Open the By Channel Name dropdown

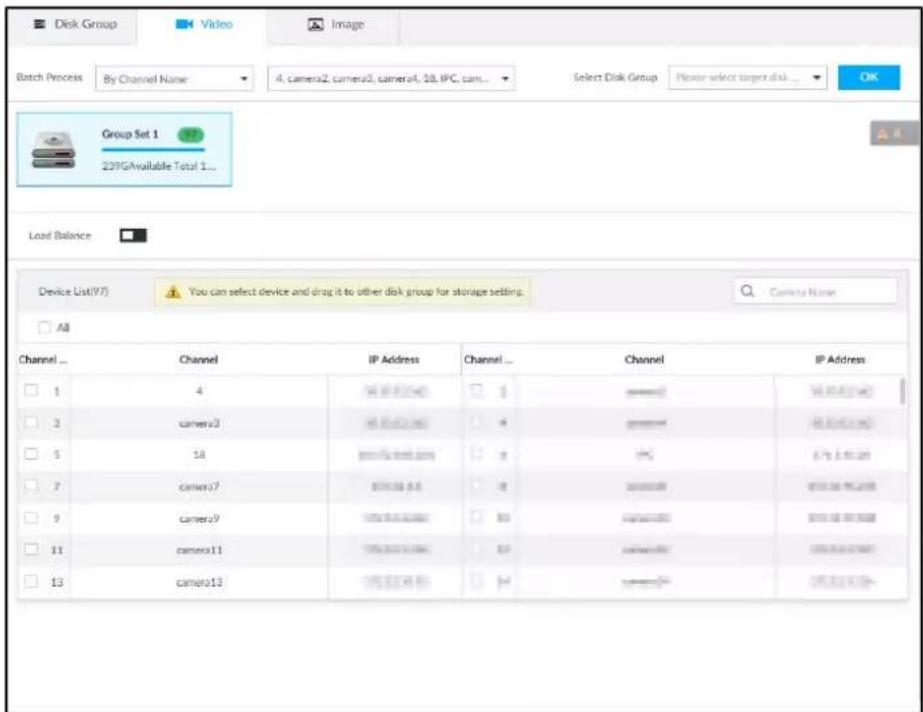point(174,79)
